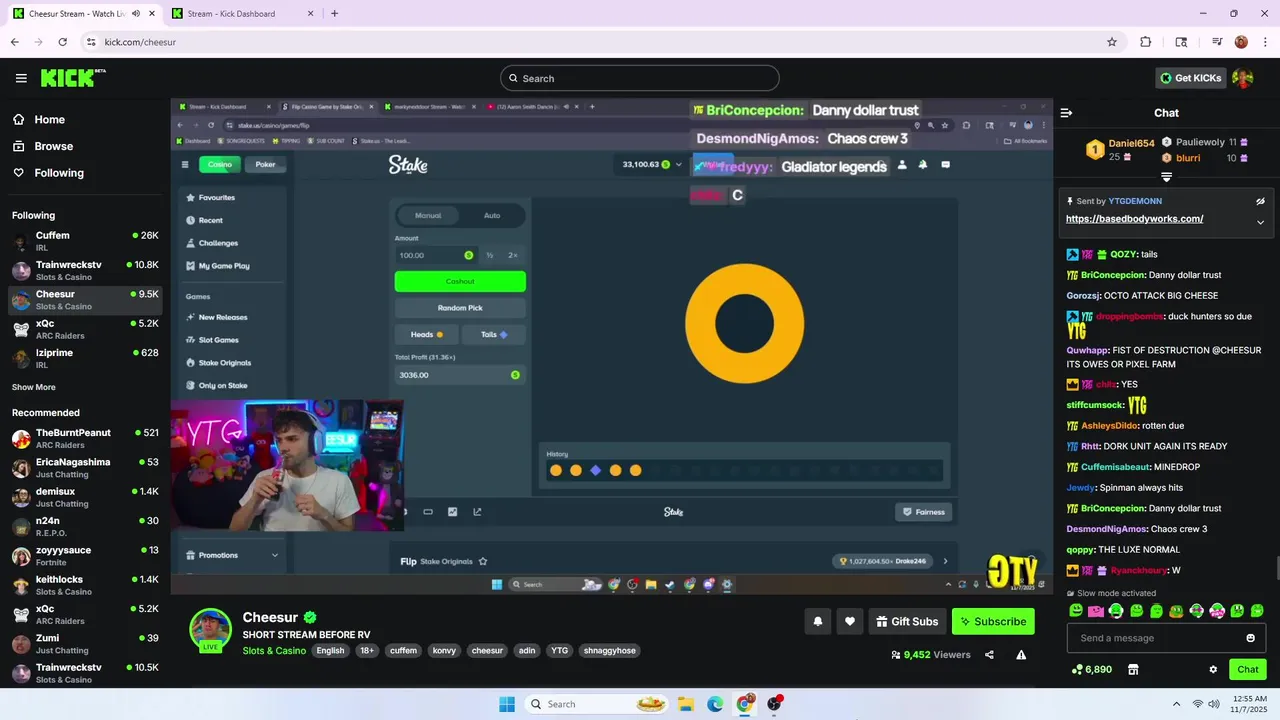Image resolution: width=1280 pixels, height=720 pixels.
Task: Open Cuffem's channel in Following list
Action: click(x=85, y=241)
